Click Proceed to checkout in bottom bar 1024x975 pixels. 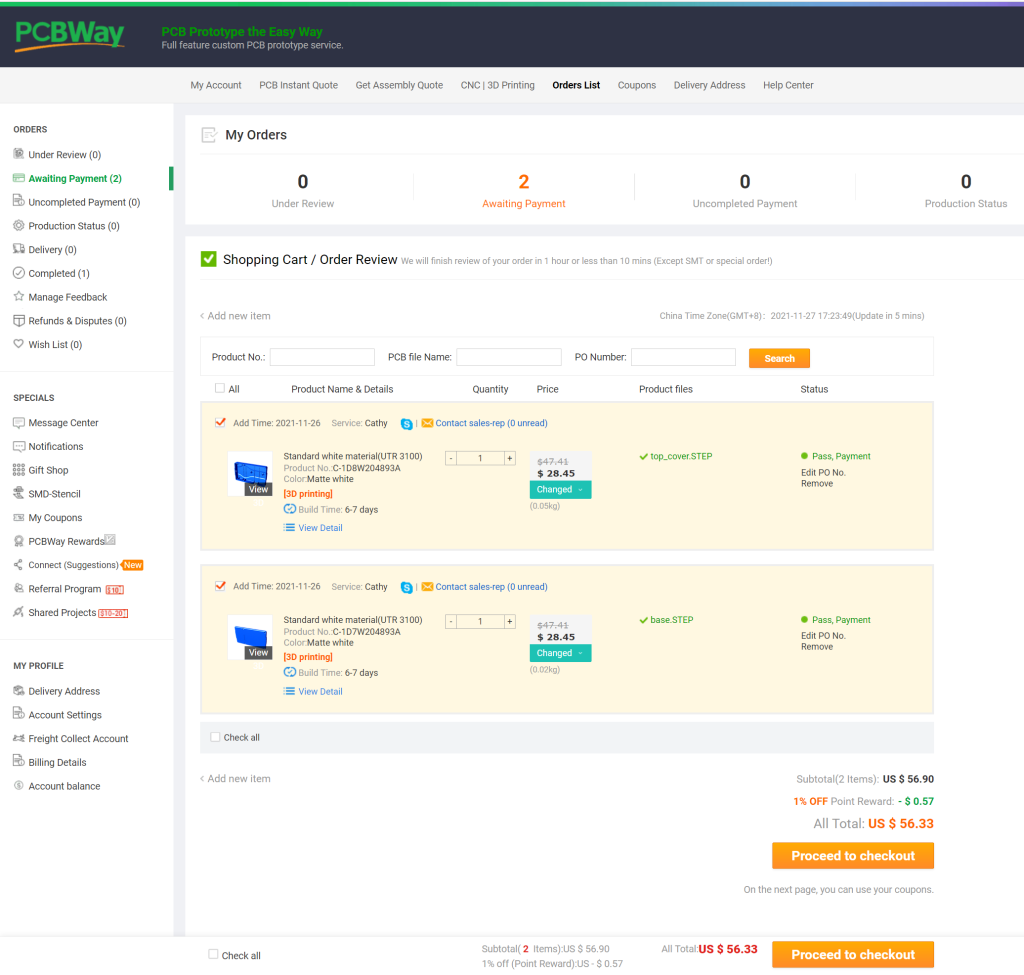pyautogui.click(x=853, y=955)
